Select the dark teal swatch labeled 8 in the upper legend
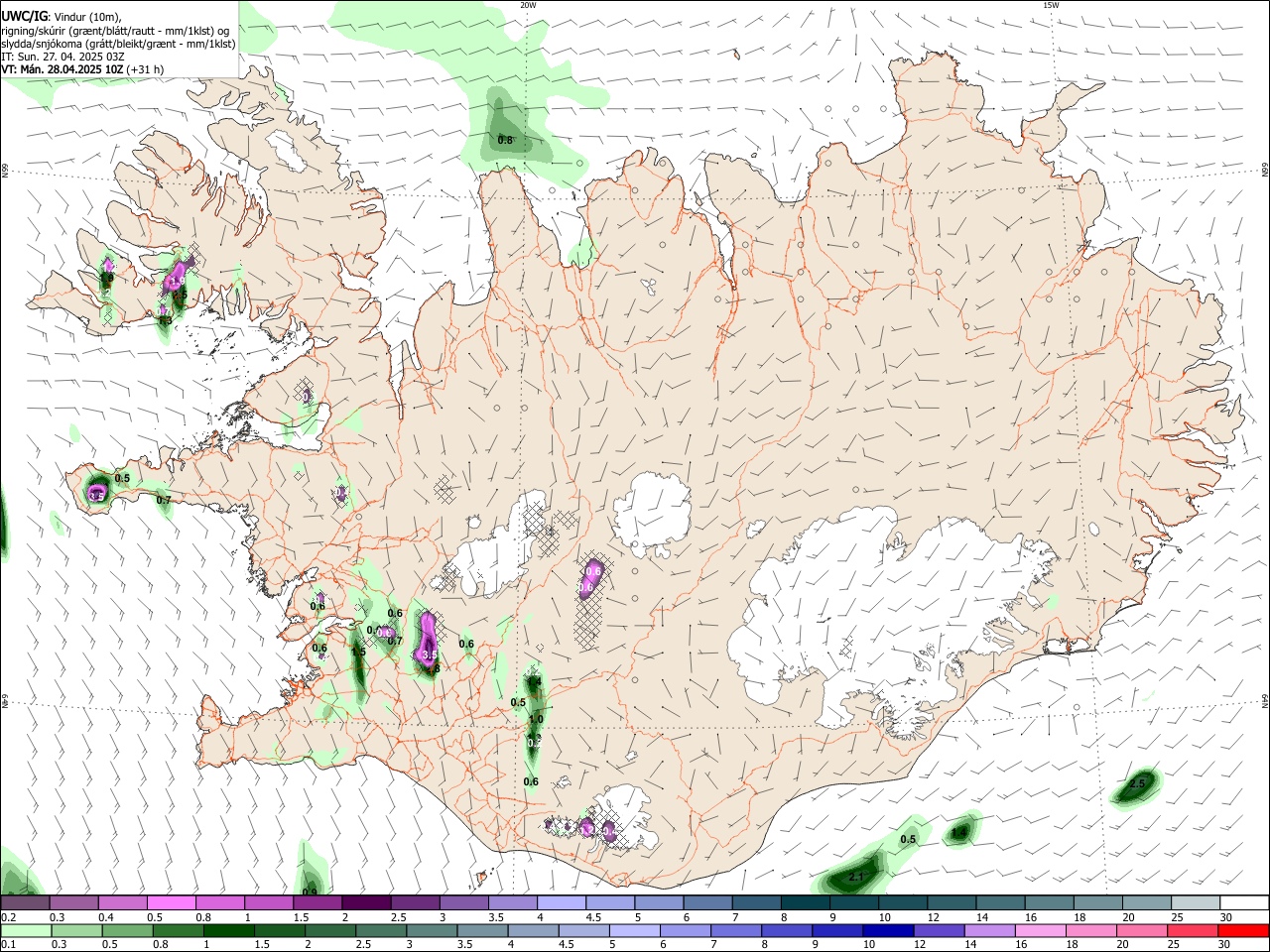Screen dimensions: 1270x952 [805, 902]
